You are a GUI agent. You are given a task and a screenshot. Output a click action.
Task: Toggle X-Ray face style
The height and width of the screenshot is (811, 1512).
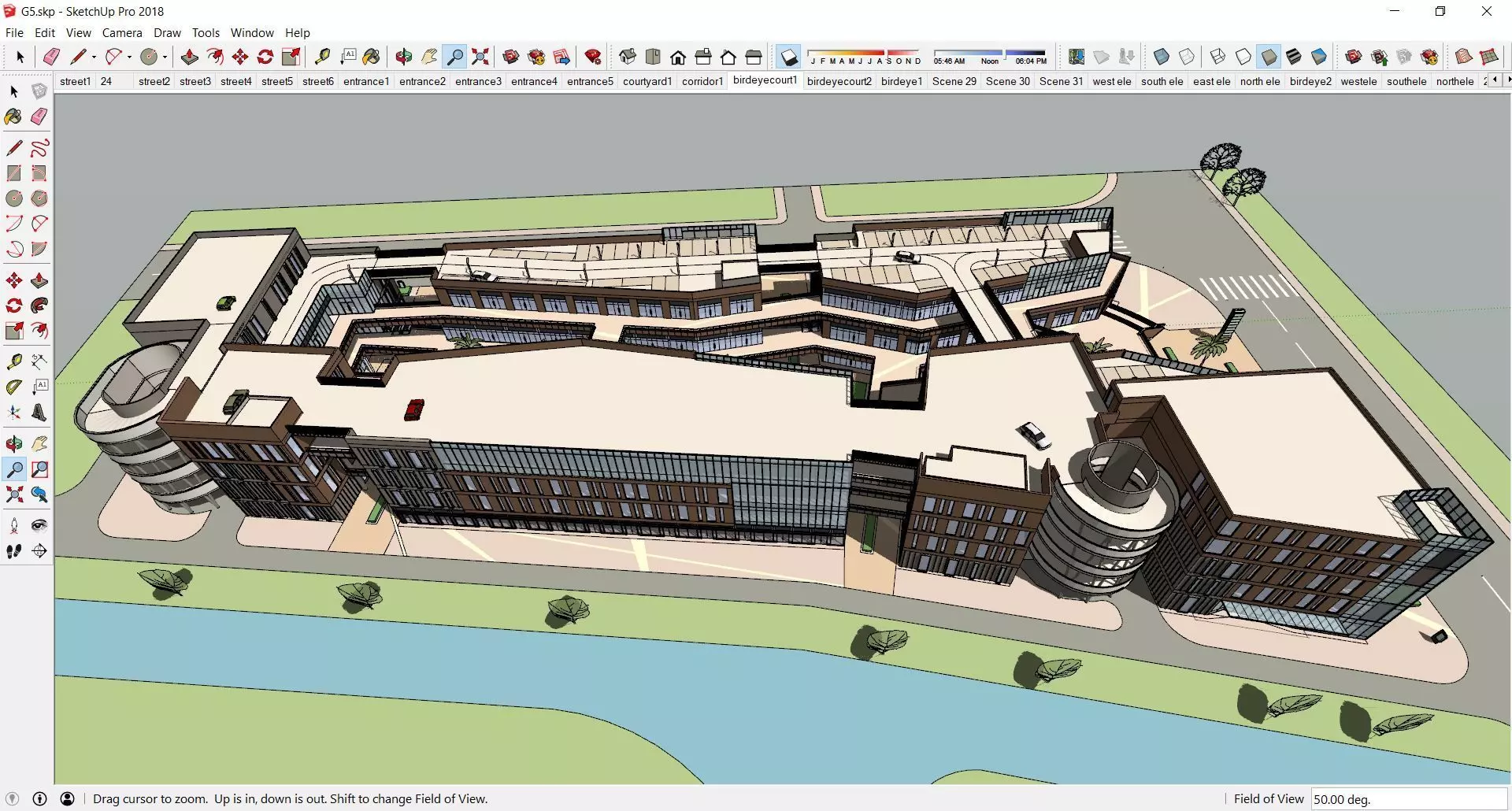1162,57
